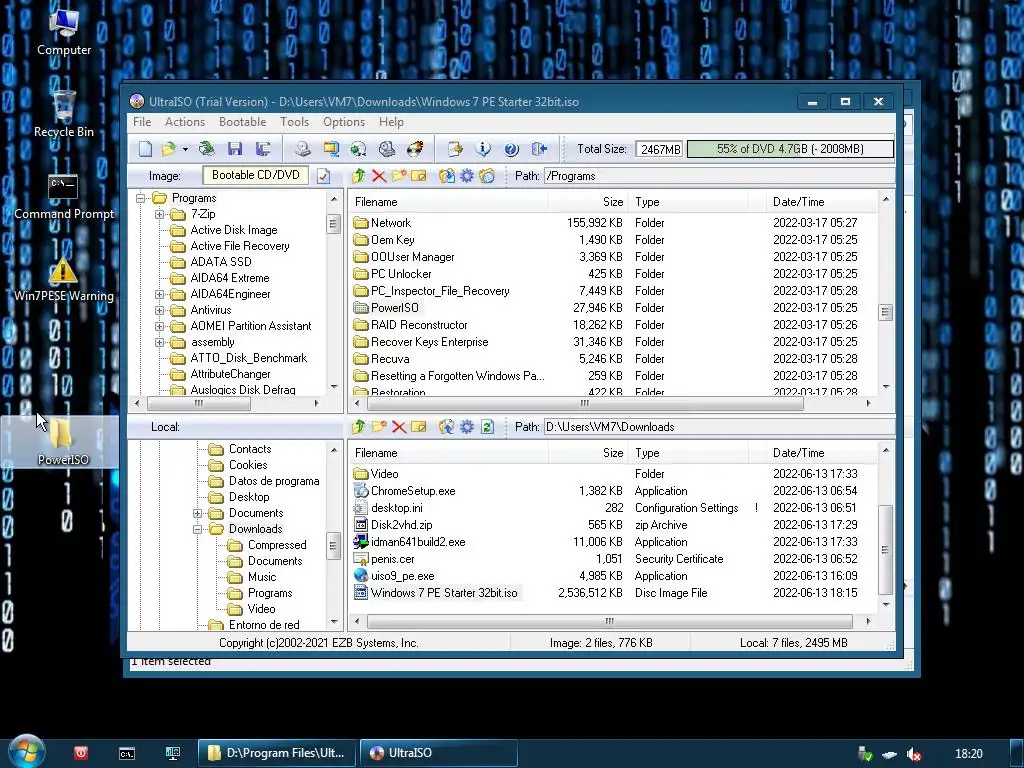Click the Windows Start orb

[x=26, y=752]
